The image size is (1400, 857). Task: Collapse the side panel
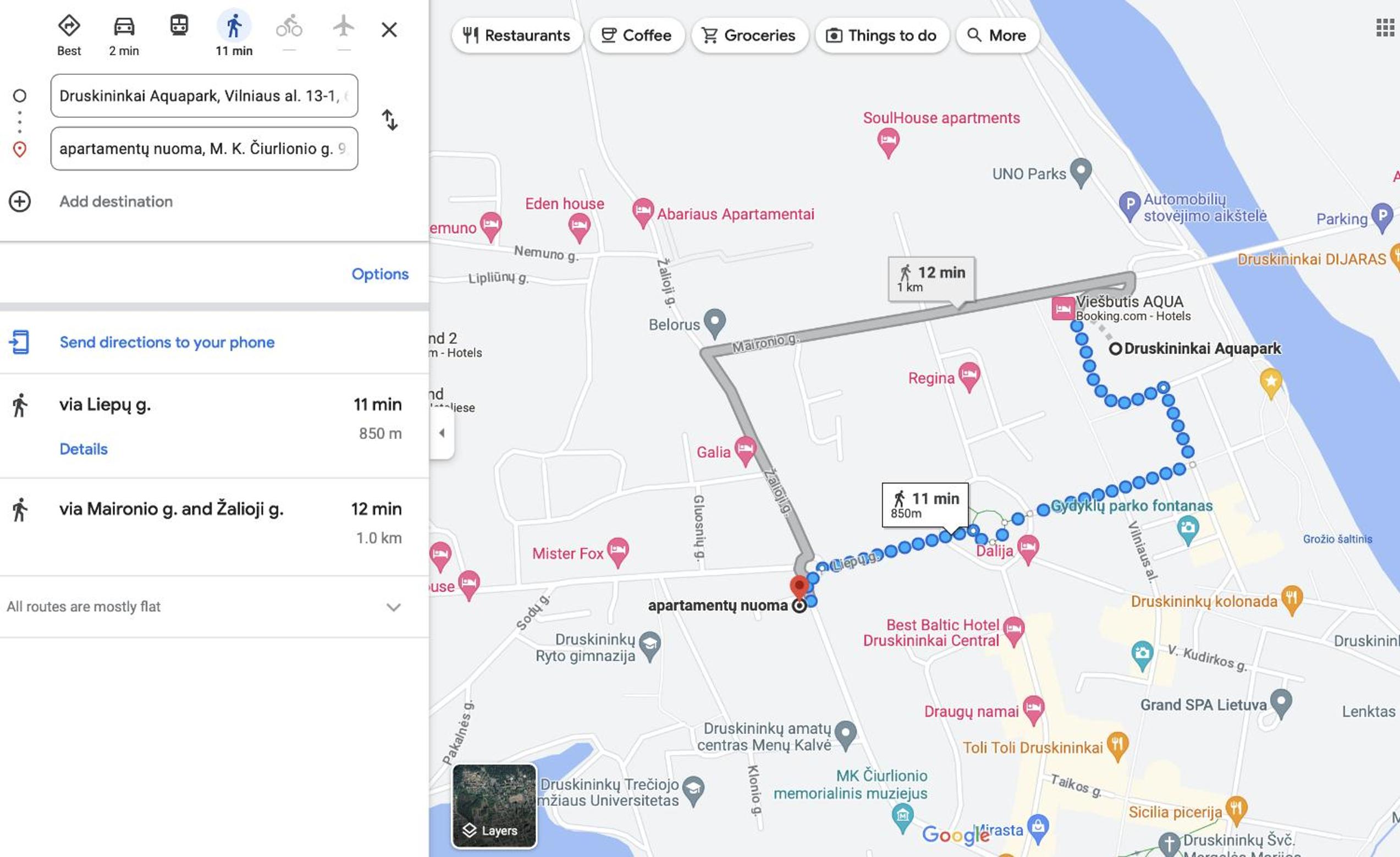442,433
